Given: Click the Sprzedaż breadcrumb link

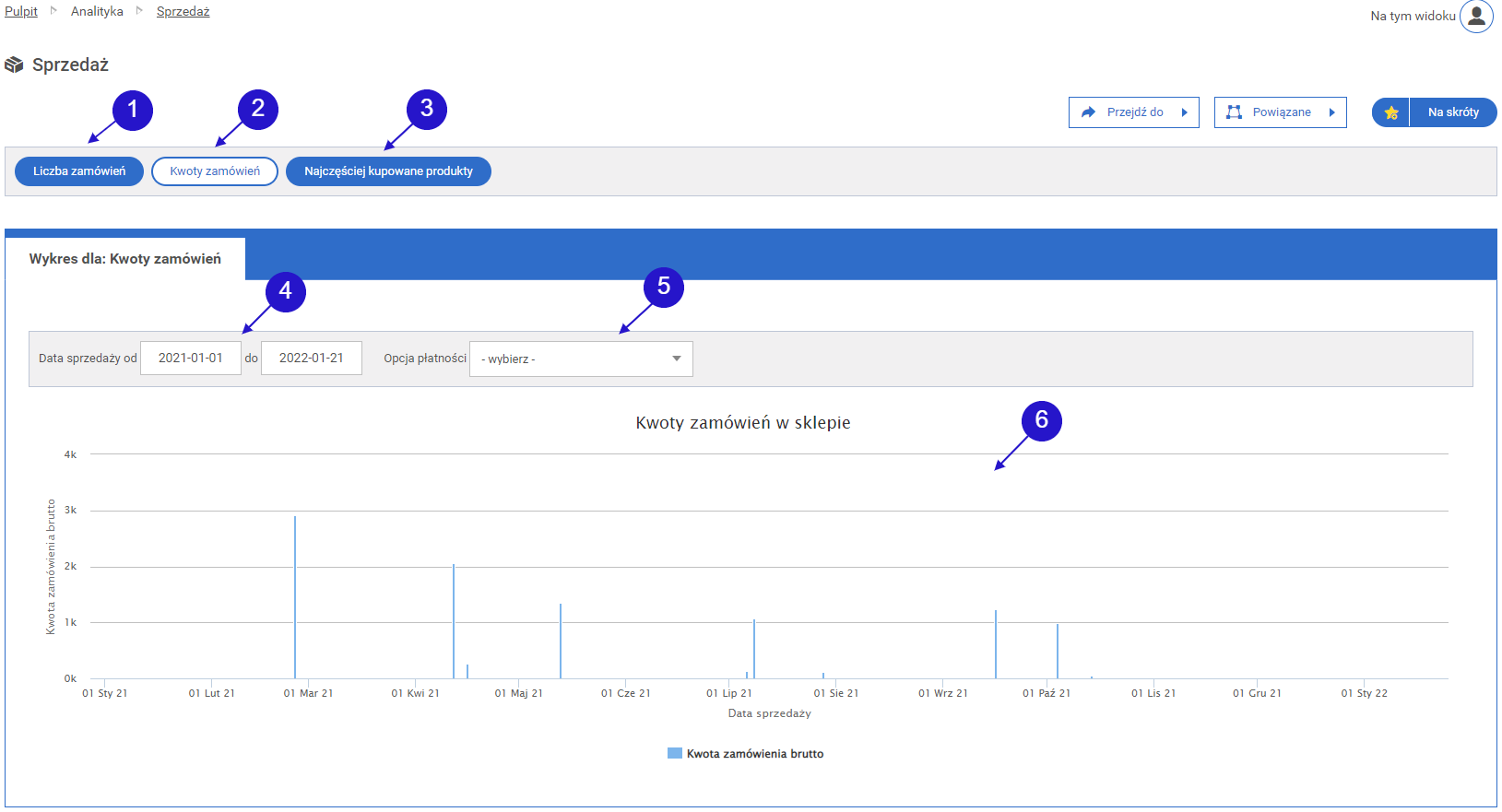Looking at the screenshot, I should click(183, 11).
